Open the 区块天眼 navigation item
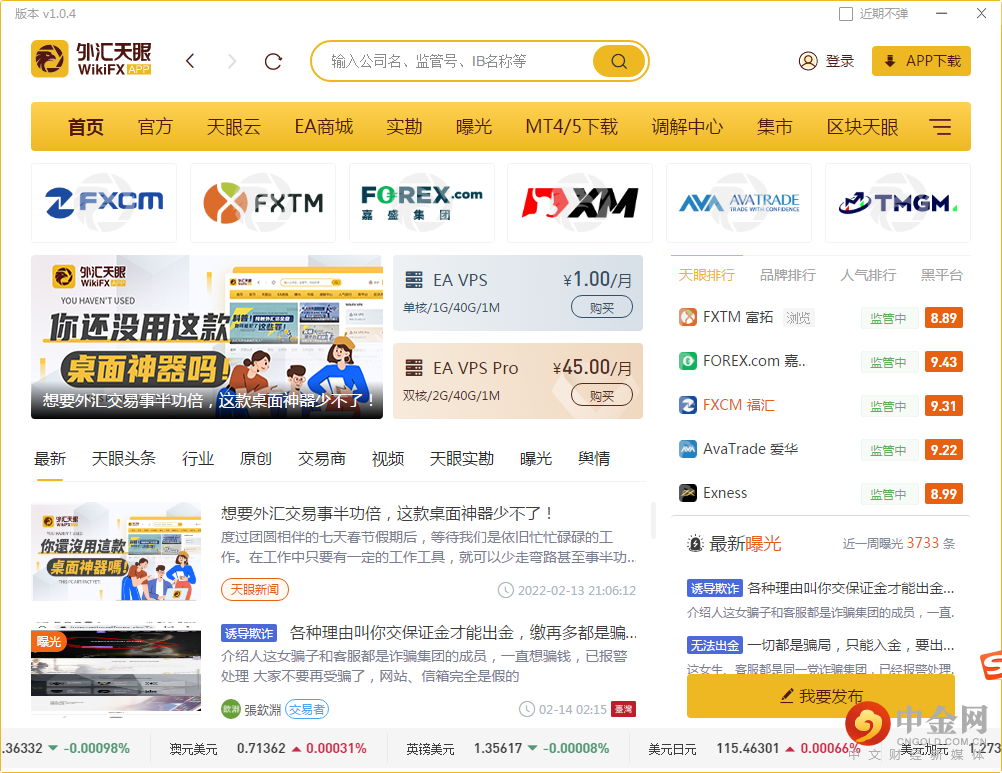 click(x=862, y=127)
